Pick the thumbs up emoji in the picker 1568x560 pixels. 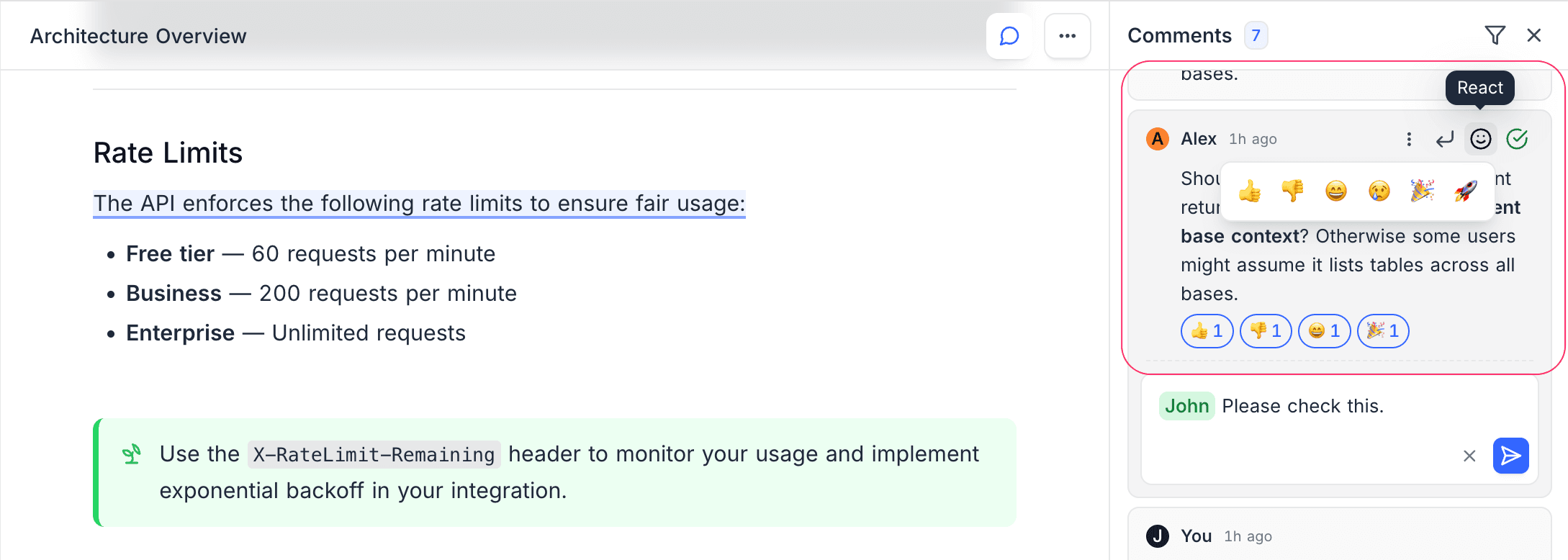point(1250,191)
